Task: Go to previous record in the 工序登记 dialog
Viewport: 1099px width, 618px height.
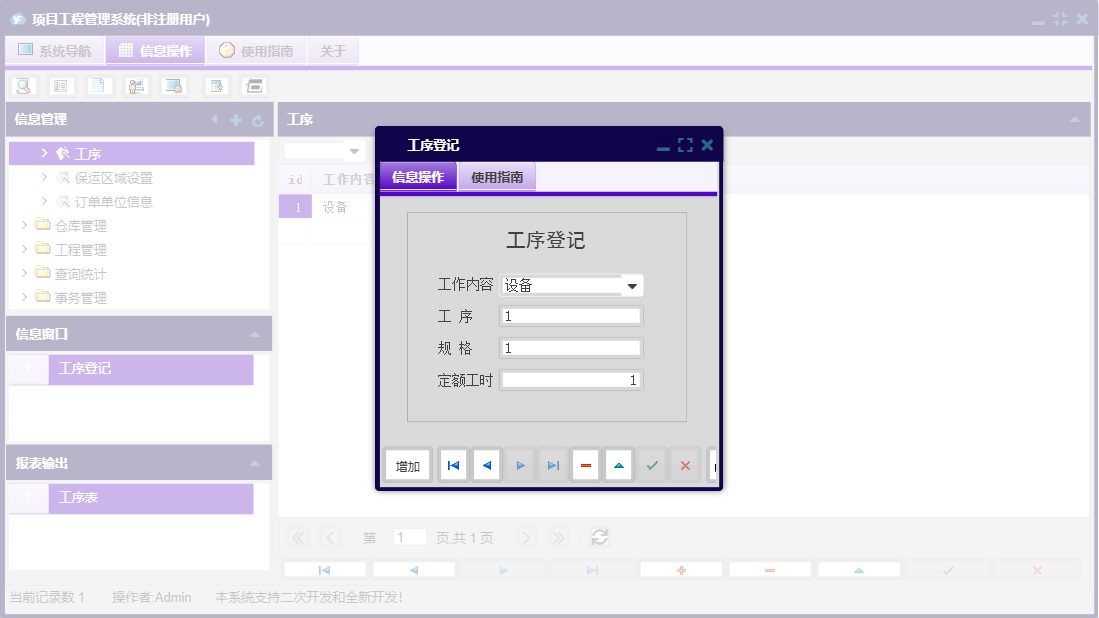Action: [x=486, y=464]
